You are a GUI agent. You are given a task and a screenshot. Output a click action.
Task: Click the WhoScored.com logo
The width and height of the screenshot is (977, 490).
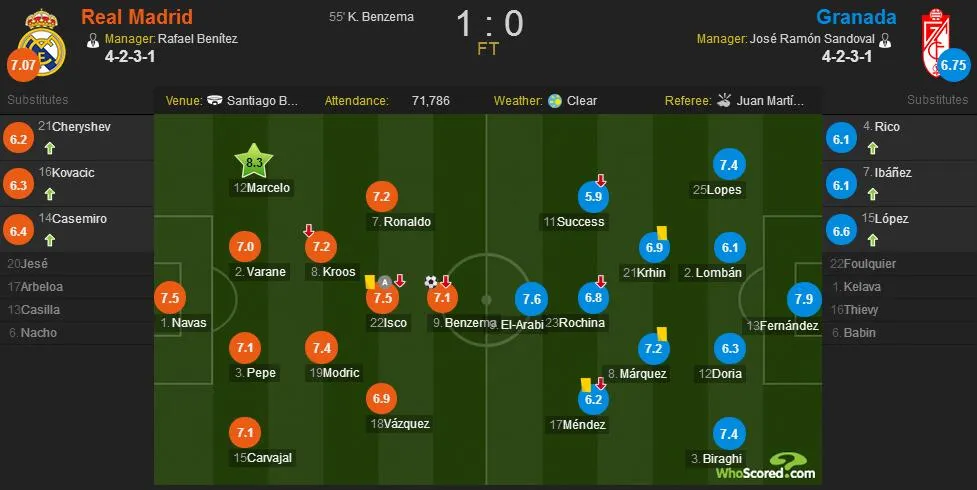765,467
